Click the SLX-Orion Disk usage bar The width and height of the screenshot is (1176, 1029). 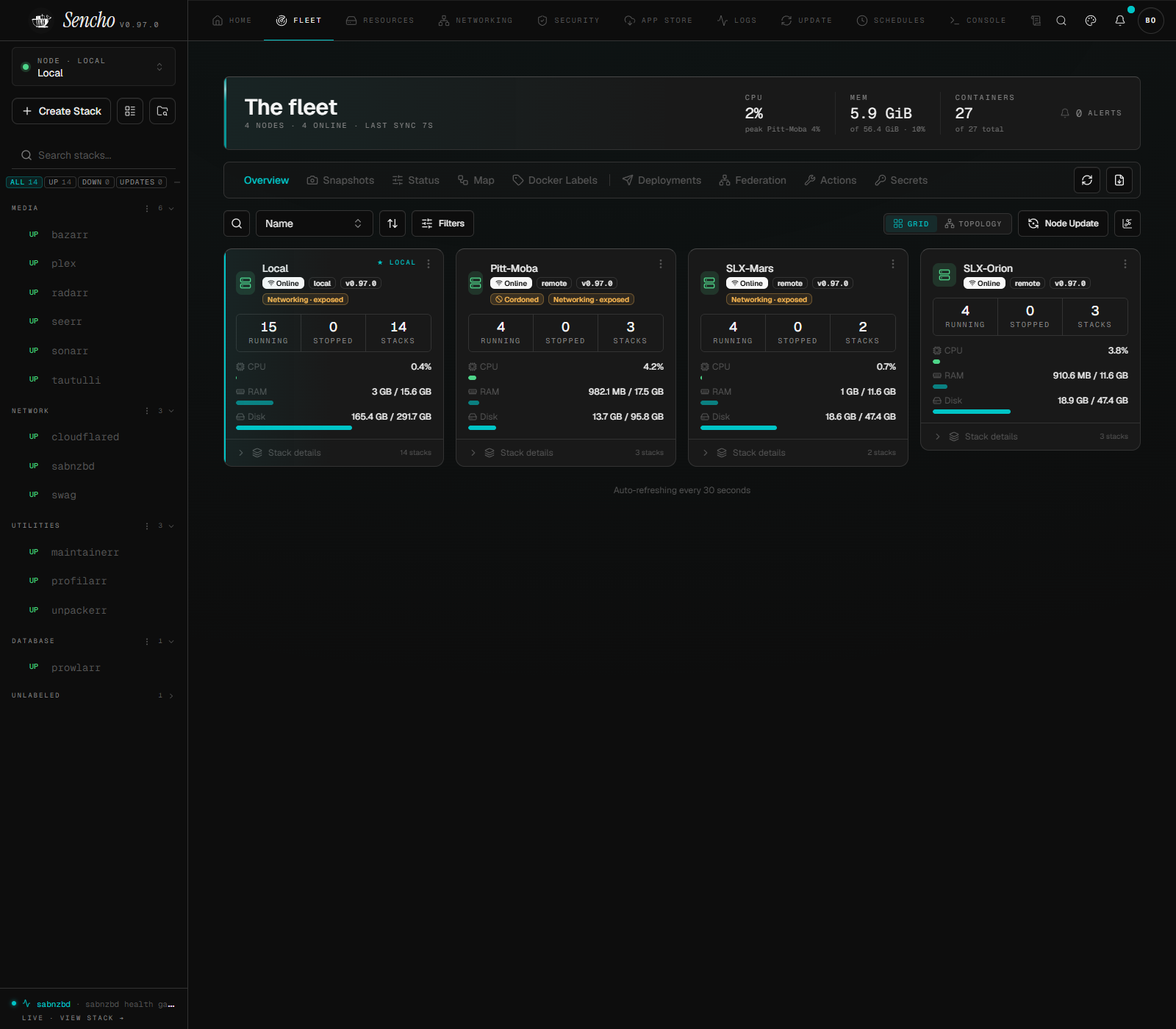[x=1030, y=411]
